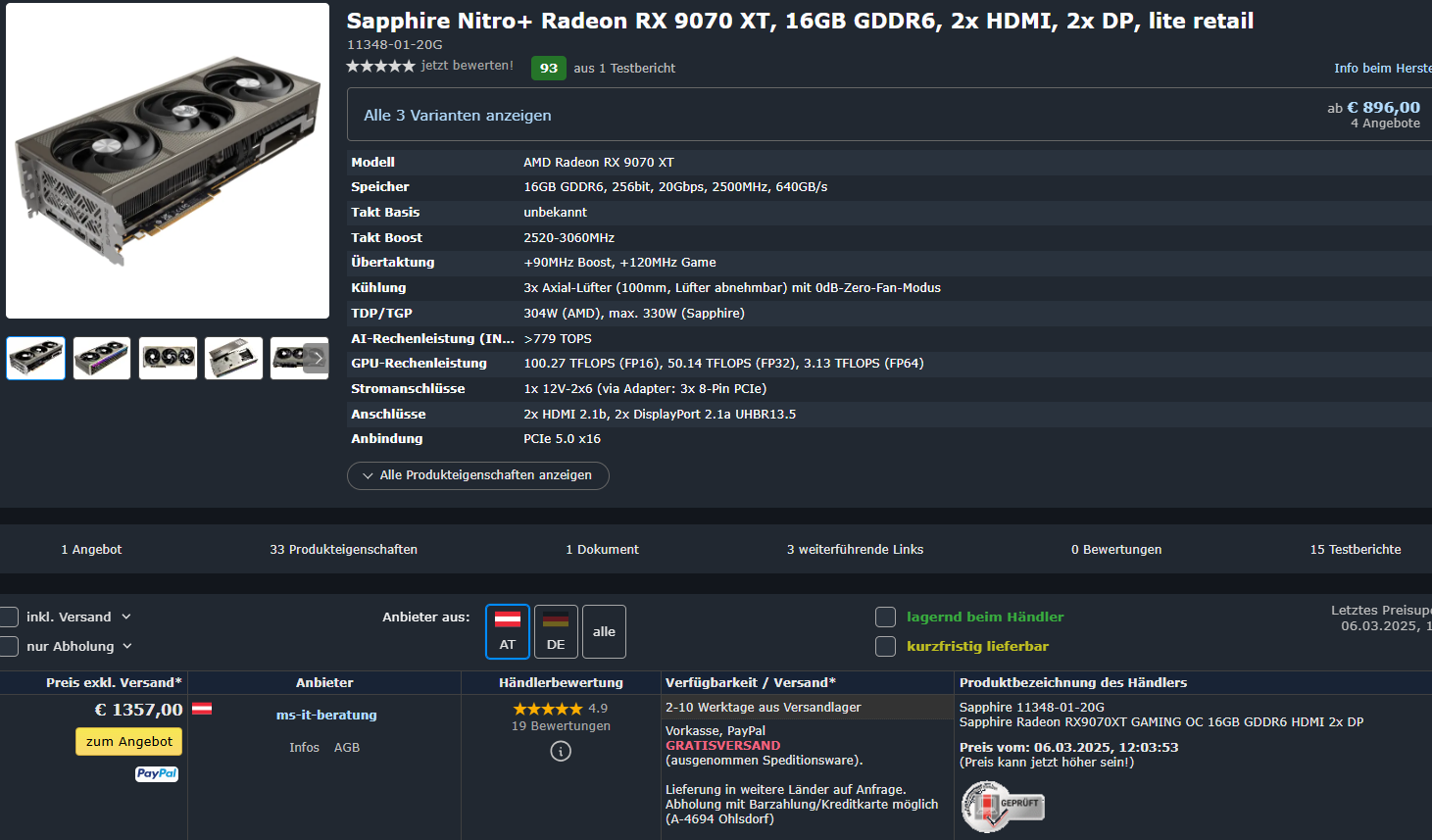
Task: Click 'jetzt bewerten!' link
Action: tap(468, 66)
